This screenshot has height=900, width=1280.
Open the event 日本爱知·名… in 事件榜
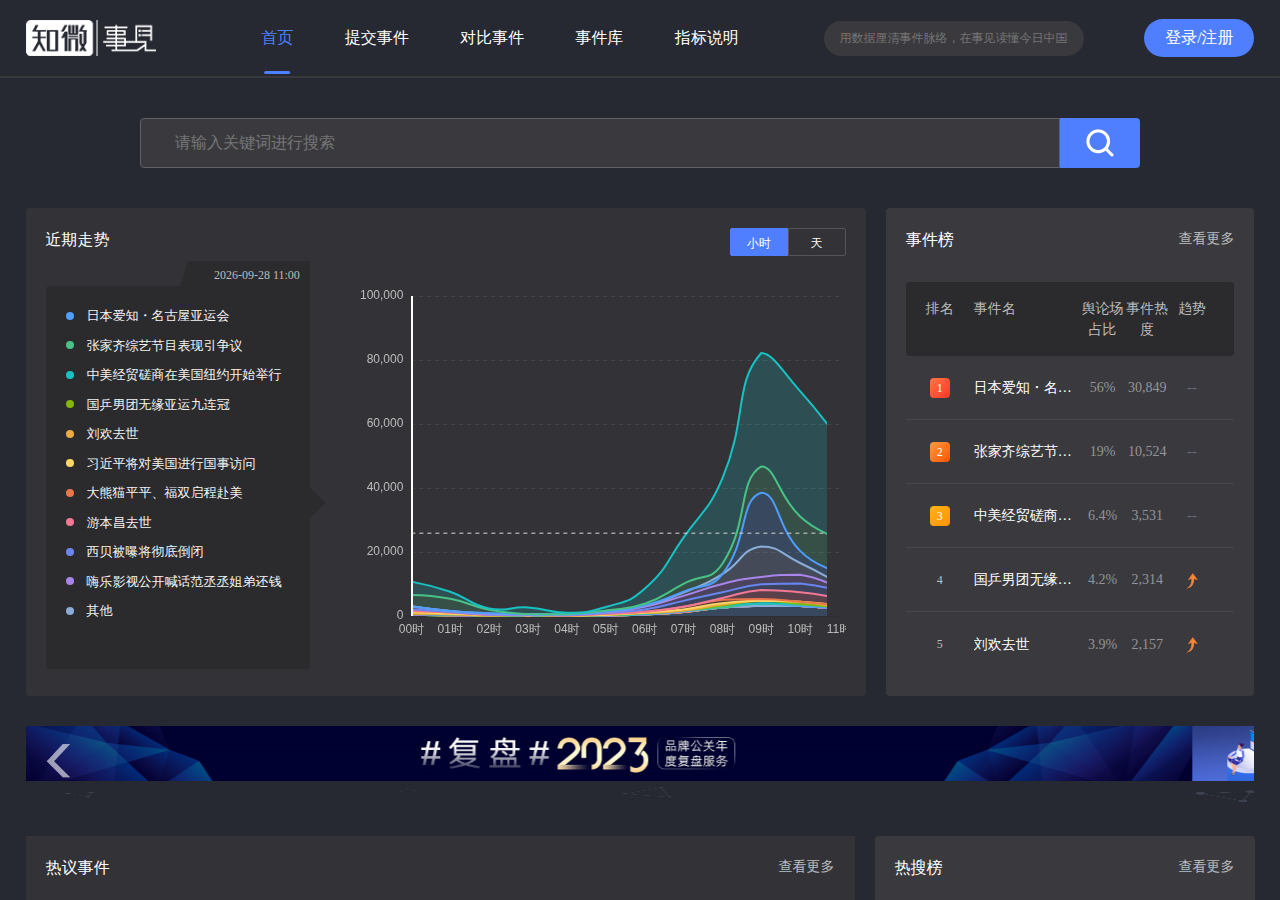point(1023,388)
